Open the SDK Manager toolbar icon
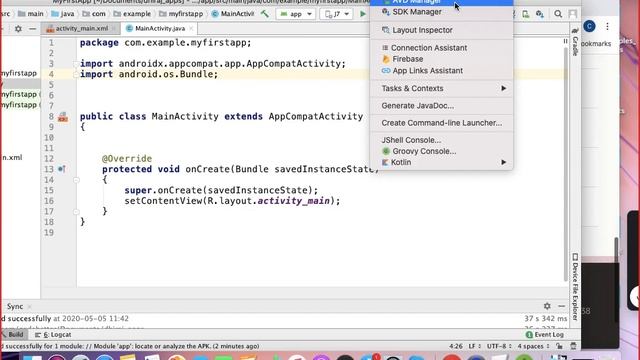 [x=540, y=14]
